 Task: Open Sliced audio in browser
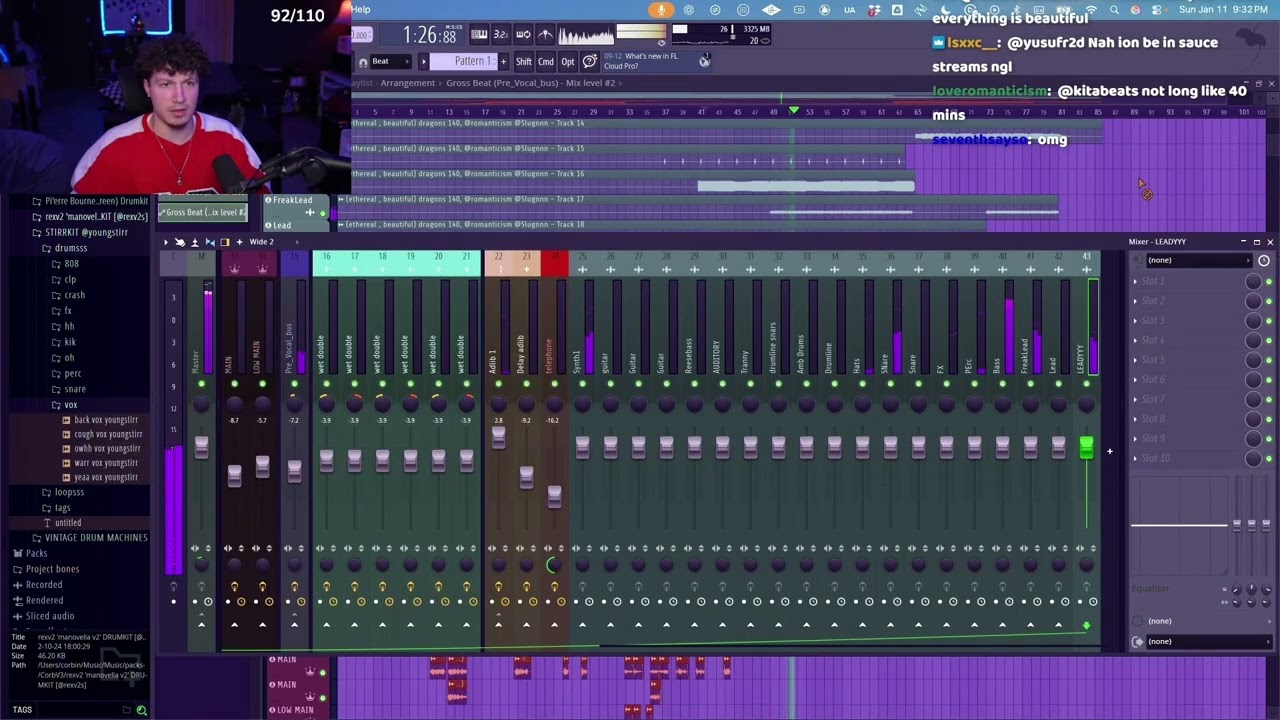pos(50,616)
